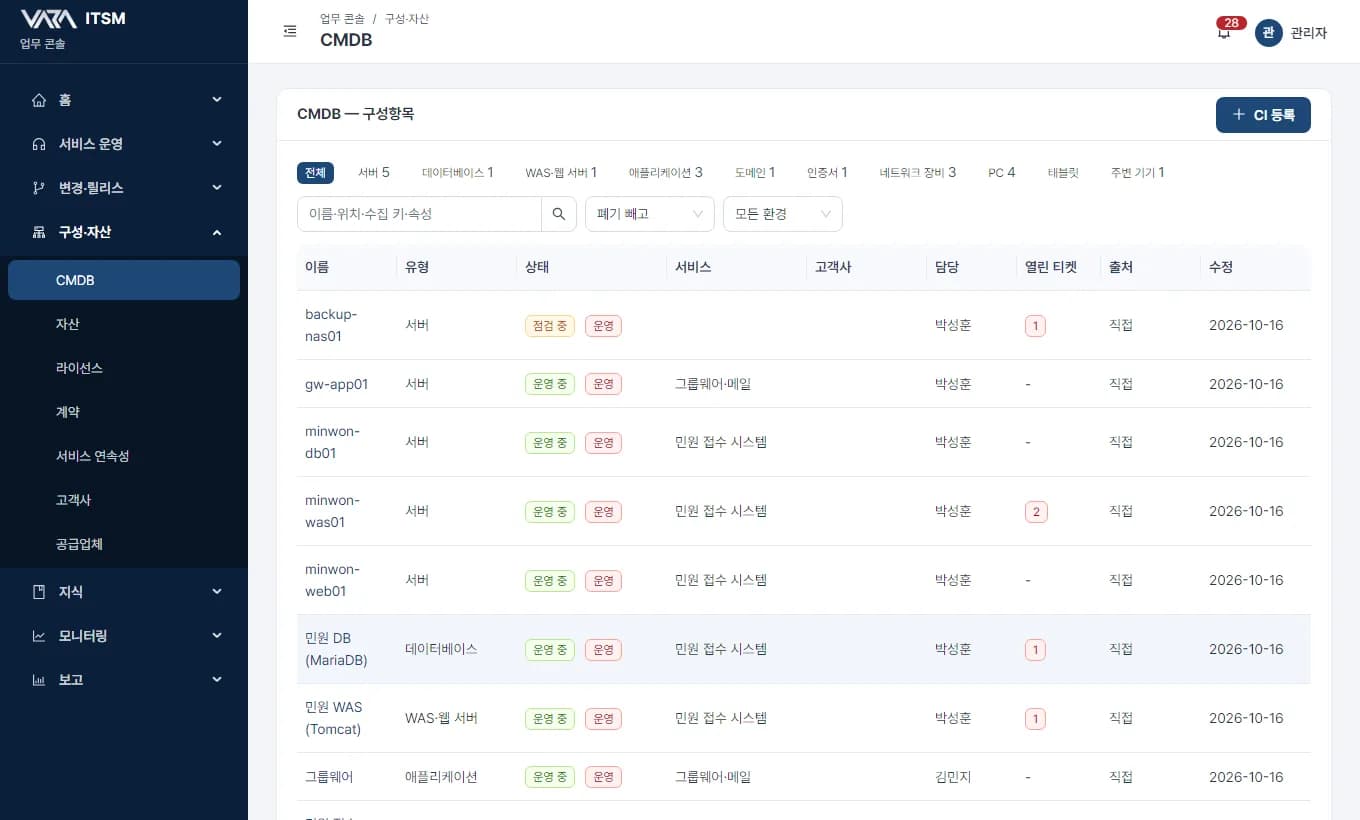Filter by 인증서 1 tab
Screen dimensions: 1360x820
click(827, 173)
